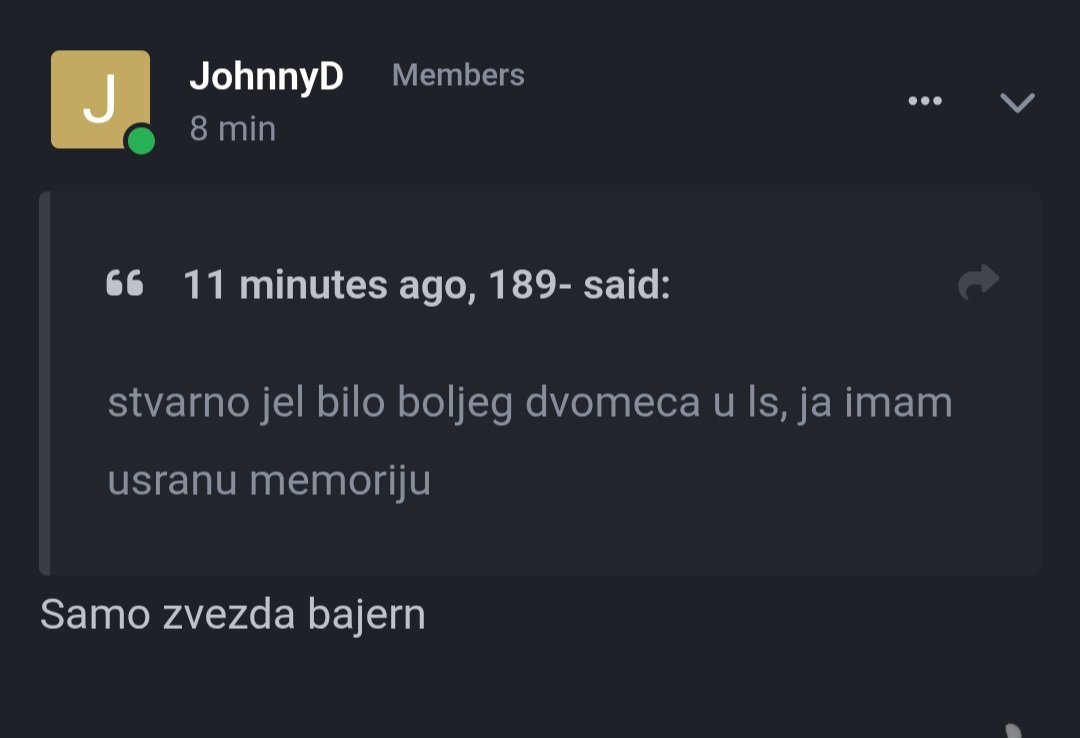Open JohnnyD's yellow J avatar
The image size is (1080, 738).
click(101, 99)
